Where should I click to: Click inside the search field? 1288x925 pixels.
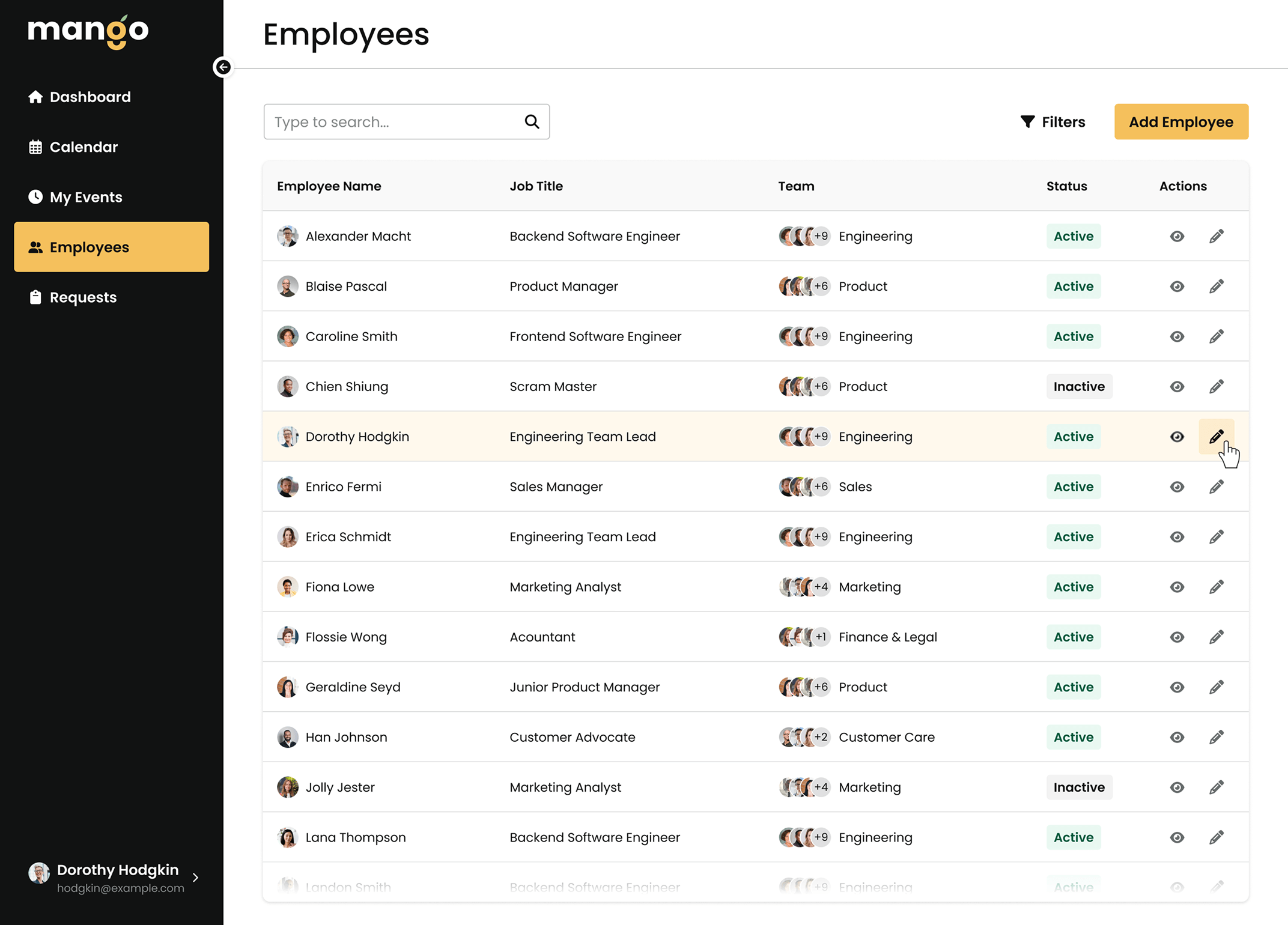390,121
